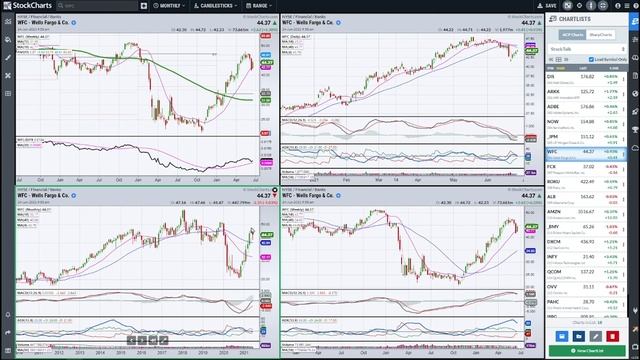Image resolution: width=640 pixels, height=360 pixels.
Task: Switch to the SharpCharts tab
Action: 600,35
